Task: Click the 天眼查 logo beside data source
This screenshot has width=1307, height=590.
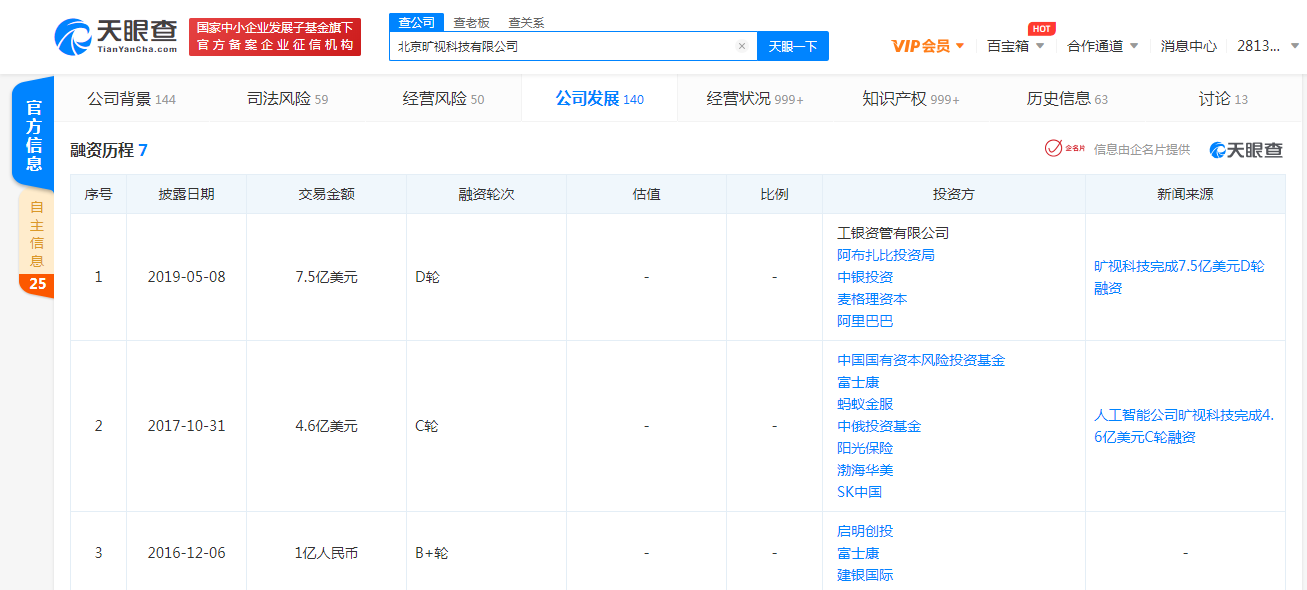Action: [1245, 150]
